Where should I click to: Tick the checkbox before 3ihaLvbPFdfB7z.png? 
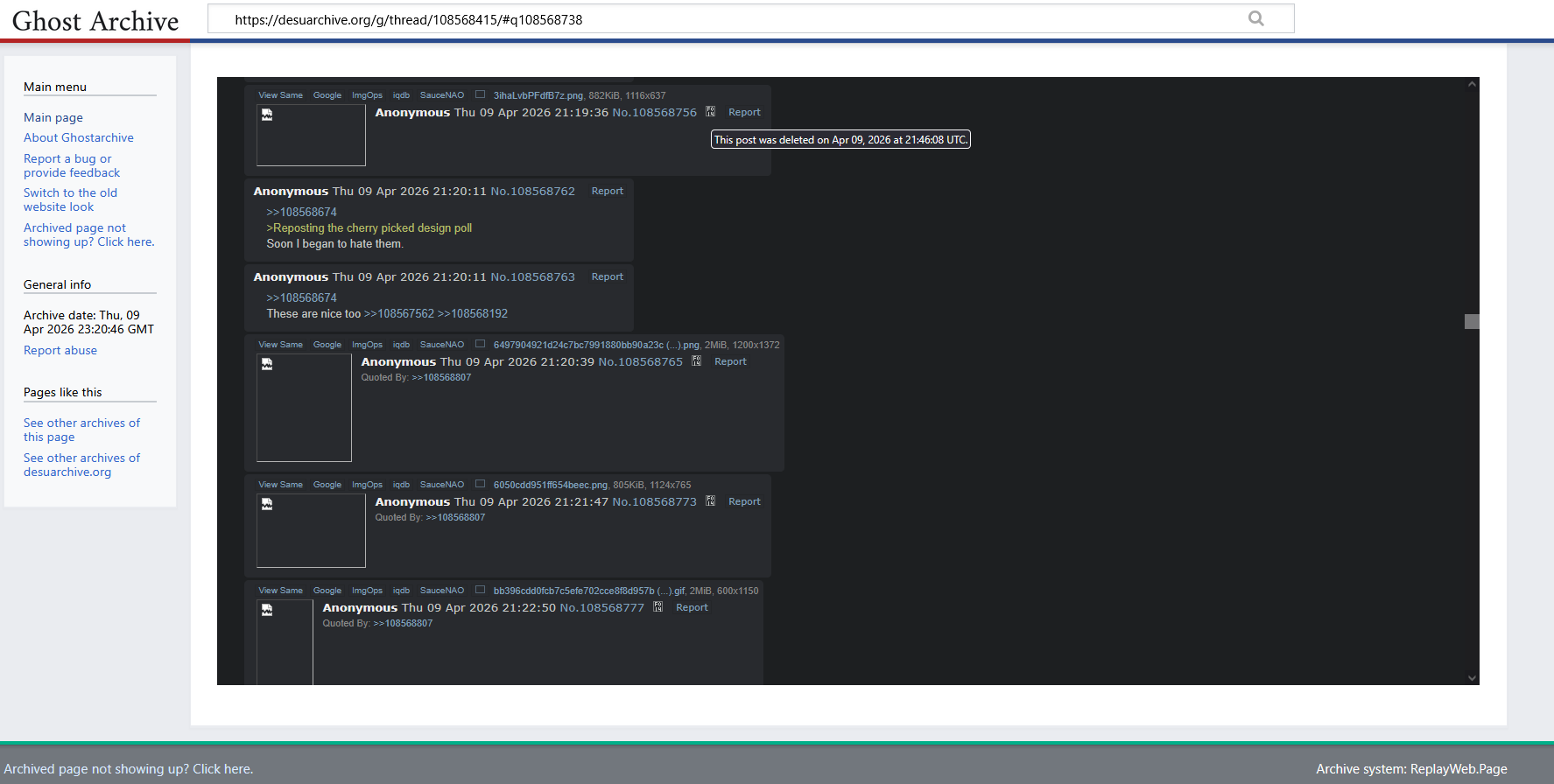point(480,94)
